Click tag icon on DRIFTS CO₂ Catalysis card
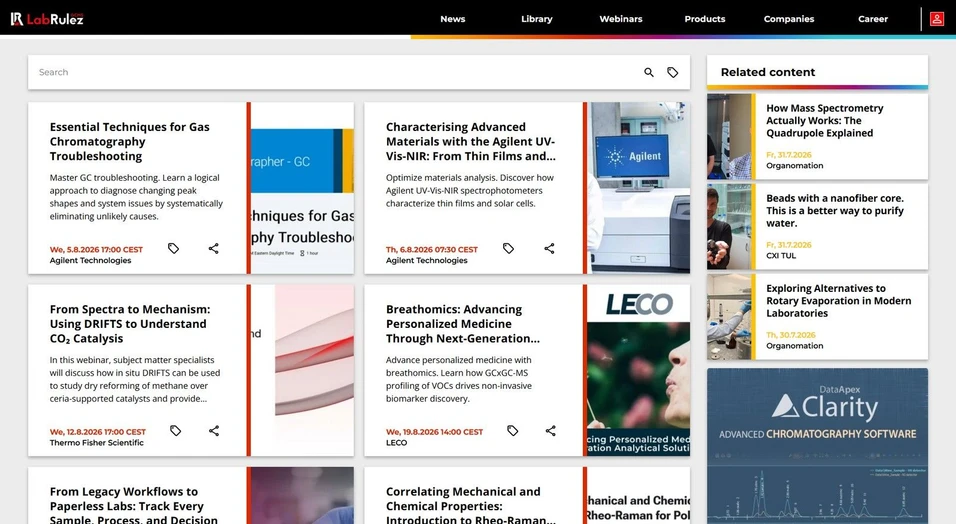 [176, 431]
